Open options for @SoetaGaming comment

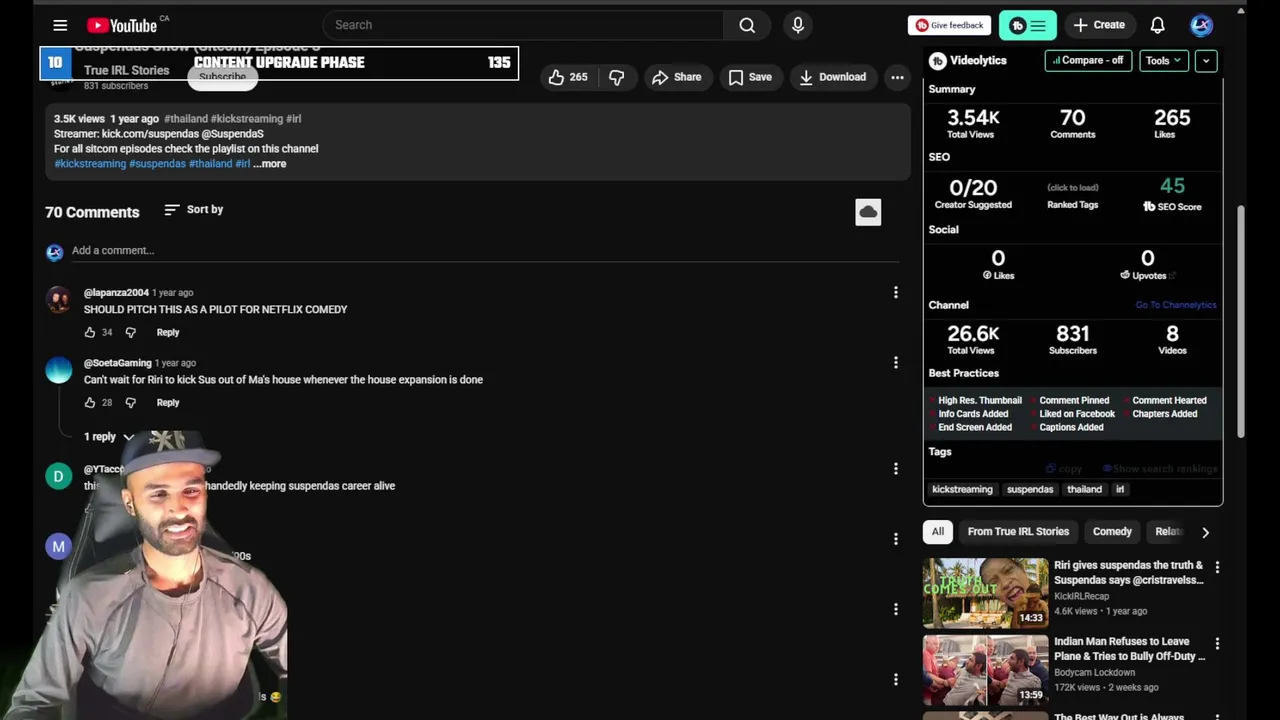896,362
